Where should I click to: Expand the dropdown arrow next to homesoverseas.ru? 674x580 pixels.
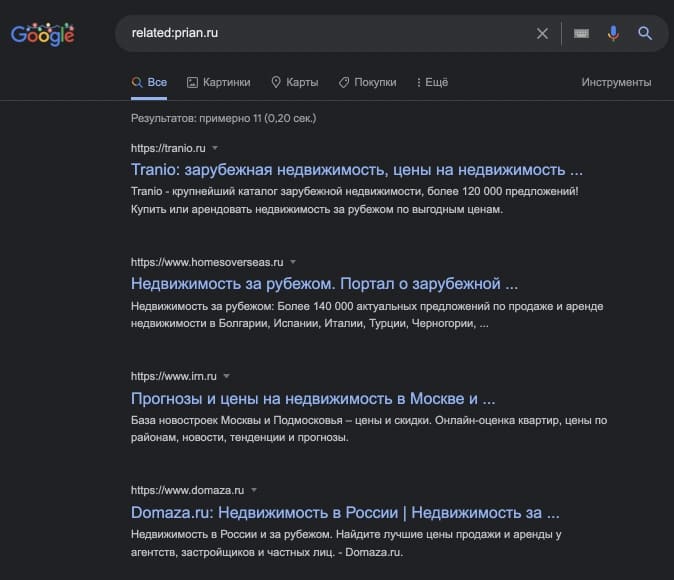pos(293,262)
